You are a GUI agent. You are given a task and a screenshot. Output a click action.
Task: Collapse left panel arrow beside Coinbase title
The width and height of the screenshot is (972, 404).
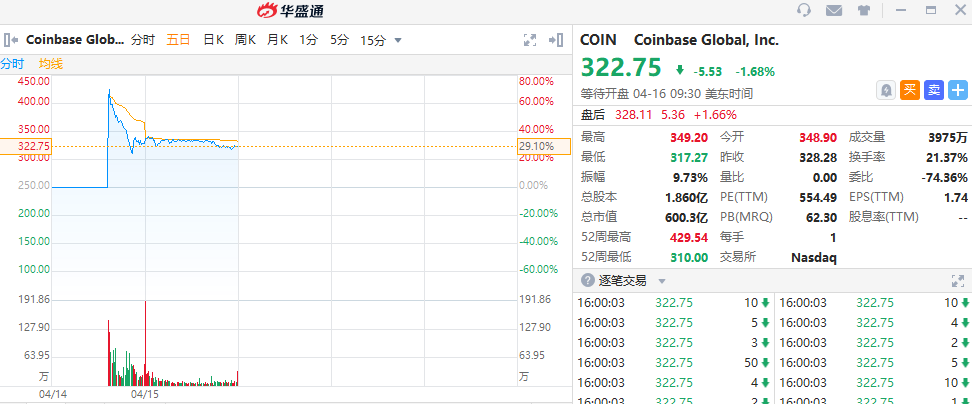coord(11,40)
